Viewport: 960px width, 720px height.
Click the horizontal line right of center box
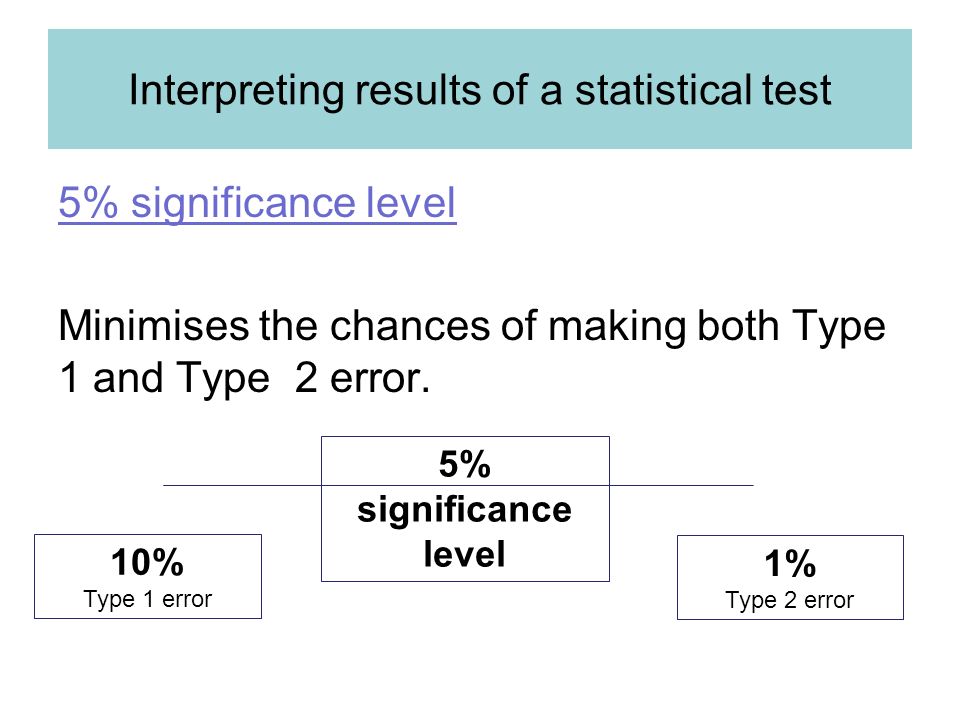click(x=681, y=485)
